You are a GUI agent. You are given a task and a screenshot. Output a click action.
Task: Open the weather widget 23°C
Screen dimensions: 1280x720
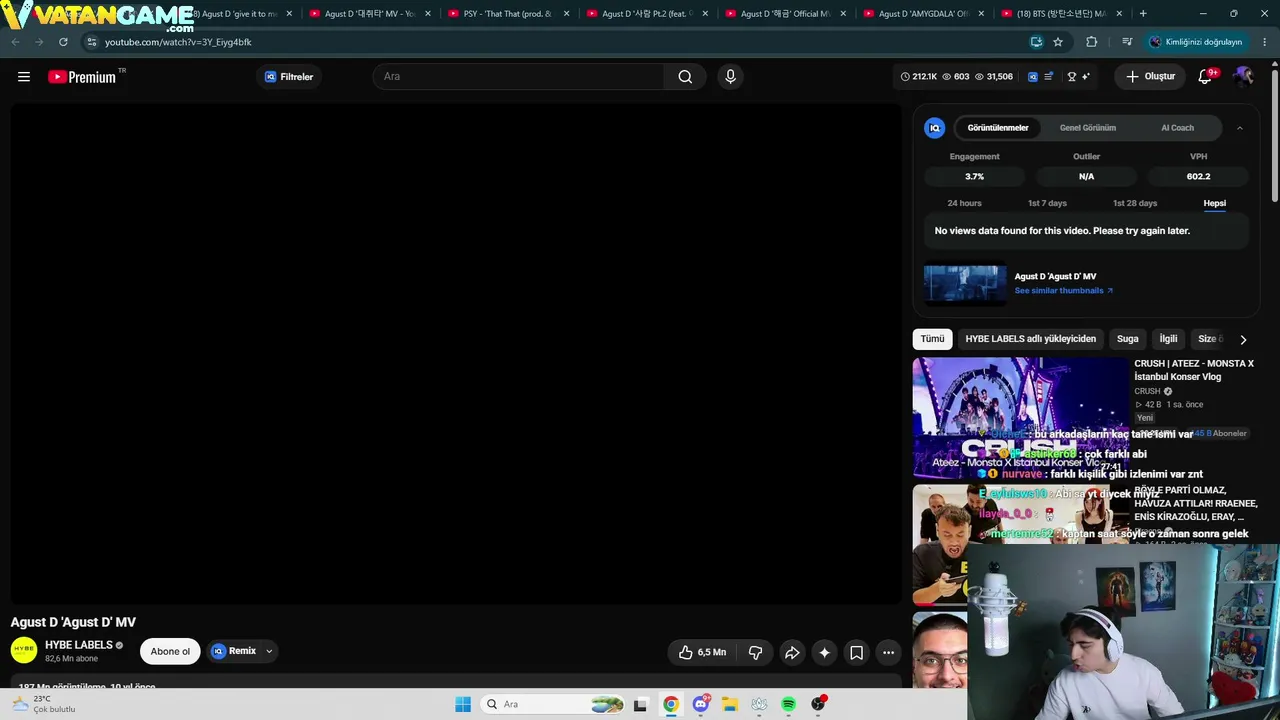pos(44,704)
